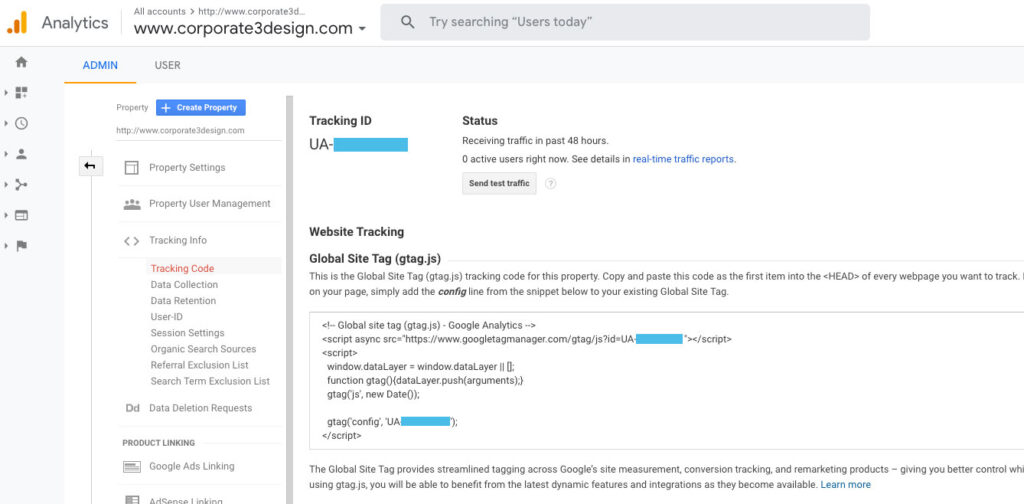
Task: Open the Customization dashboard icon
Action: coord(22,93)
